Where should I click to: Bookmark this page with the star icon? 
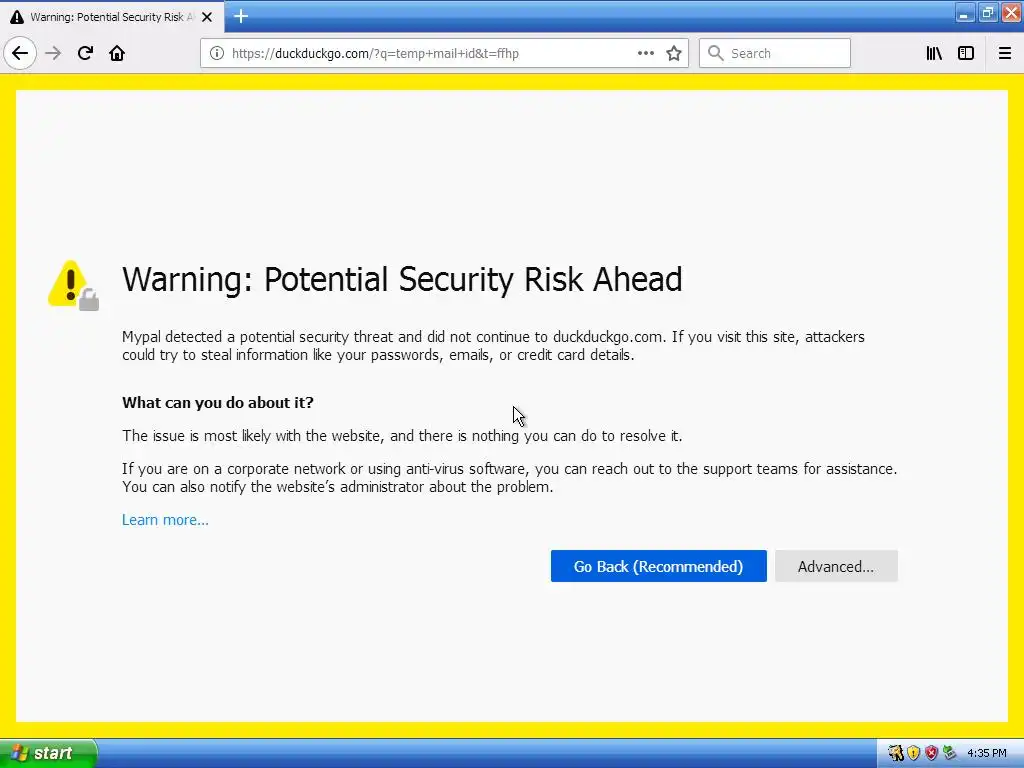(674, 54)
